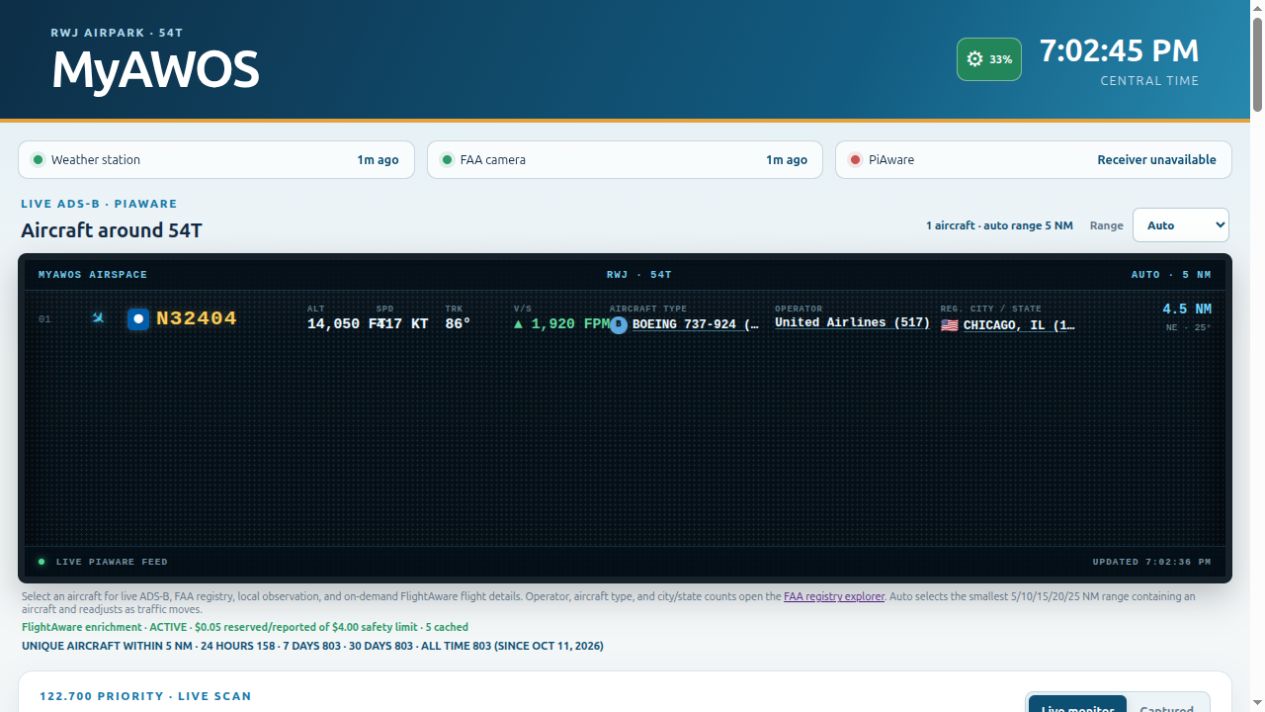Click the FAA camera status card
The image size is (1265, 712).
click(x=625, y=160)
